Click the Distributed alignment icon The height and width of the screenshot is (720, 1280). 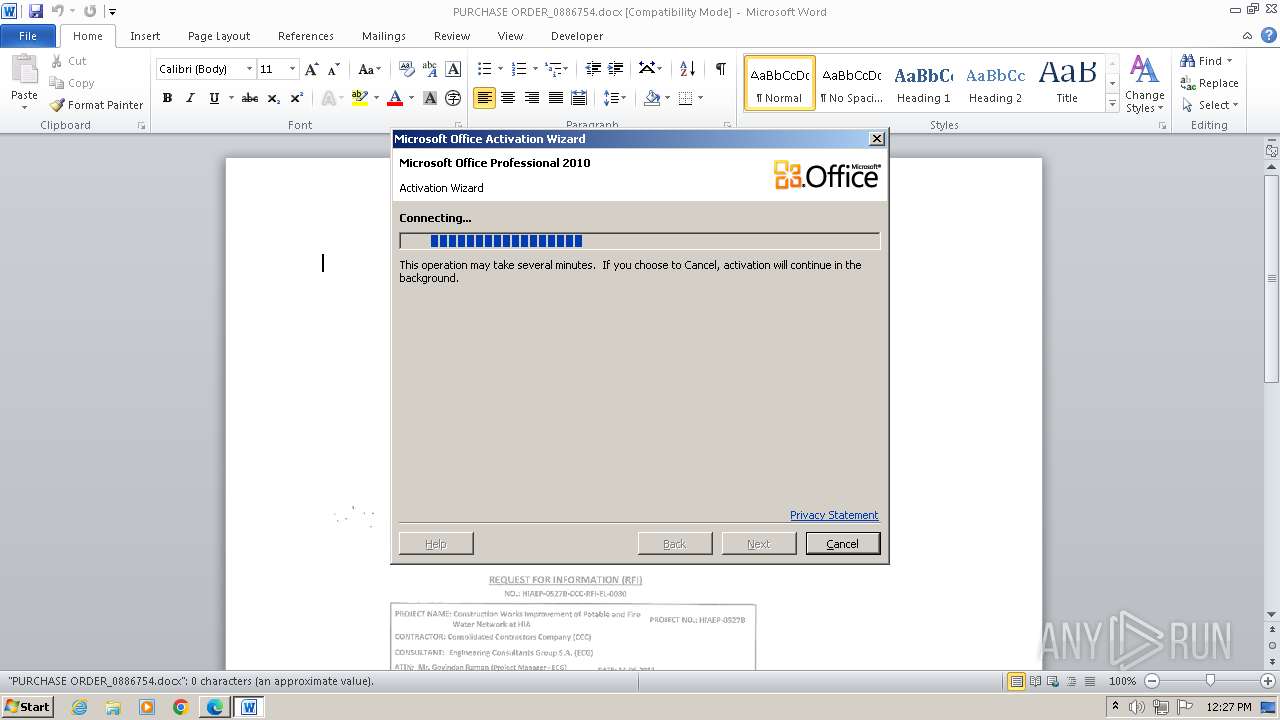point(578,98)
